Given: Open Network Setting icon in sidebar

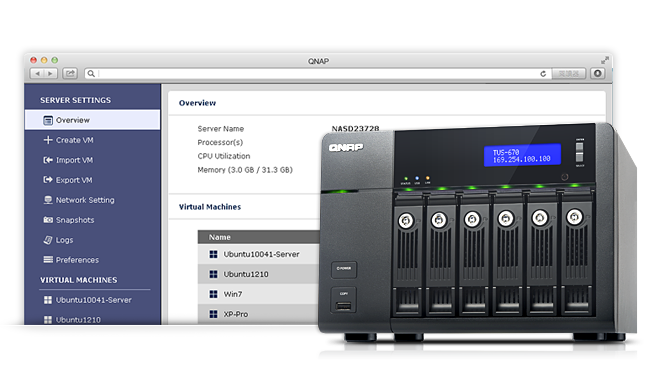Looking at the screenshot, I should point(48,200).
